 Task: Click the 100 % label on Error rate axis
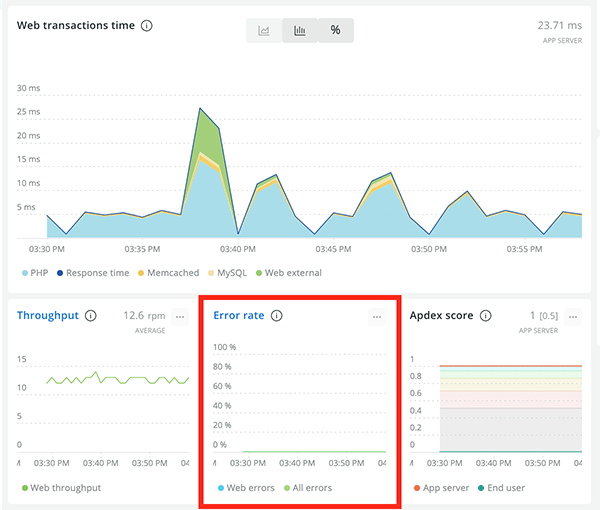click(225, 347)
